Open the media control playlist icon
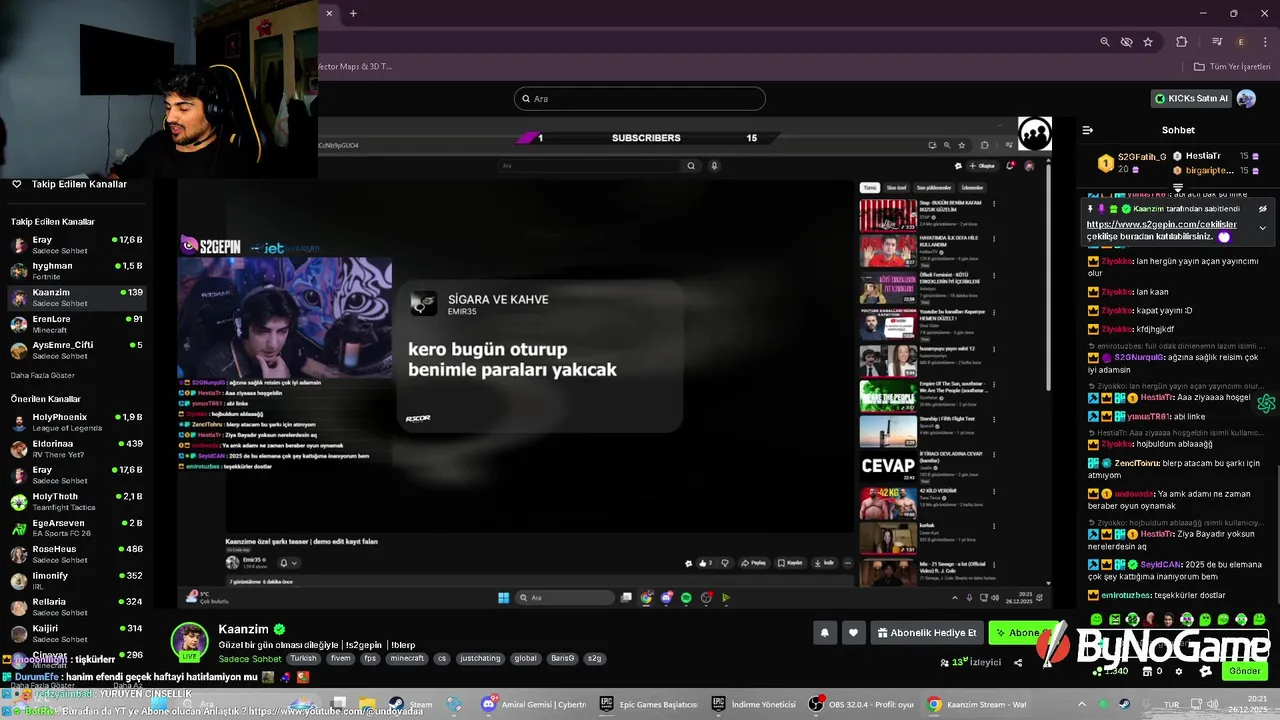Image resolution: width=1280 pixels, height=720 pixels. (x=1217, y=42)
